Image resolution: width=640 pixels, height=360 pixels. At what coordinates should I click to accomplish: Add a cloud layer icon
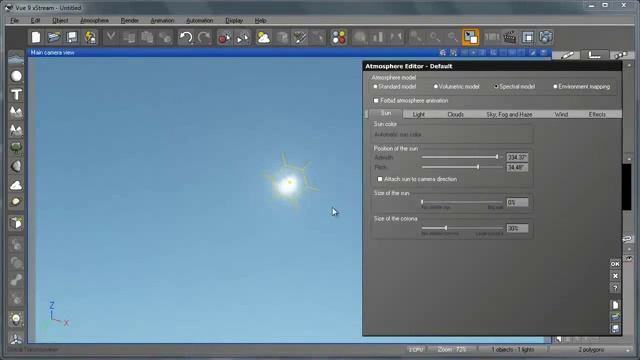pyautogui.click(x=16, y=185)
